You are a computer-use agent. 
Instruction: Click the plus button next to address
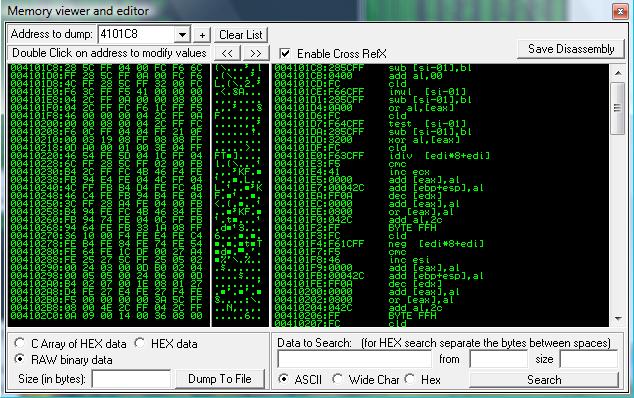point(202,35)
